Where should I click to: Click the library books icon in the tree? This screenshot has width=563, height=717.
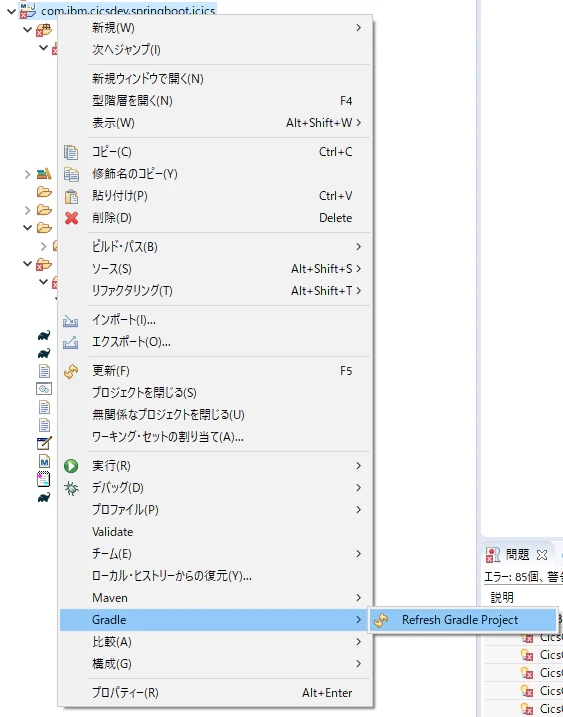point(44,174)
